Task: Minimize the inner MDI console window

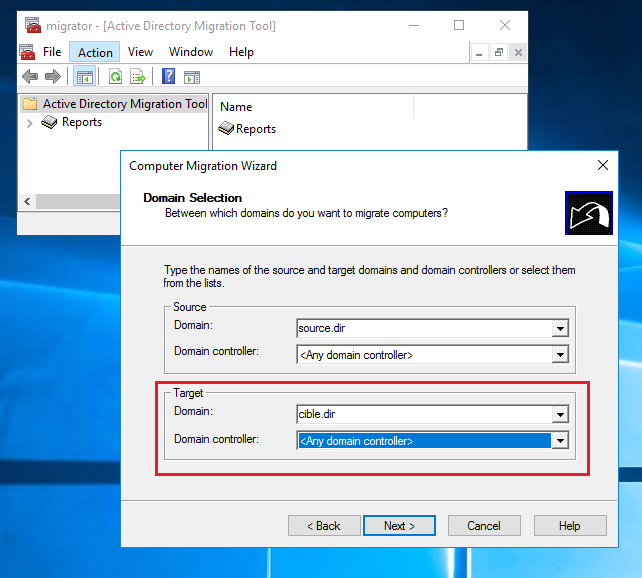Action: click(x=479, y=52)
